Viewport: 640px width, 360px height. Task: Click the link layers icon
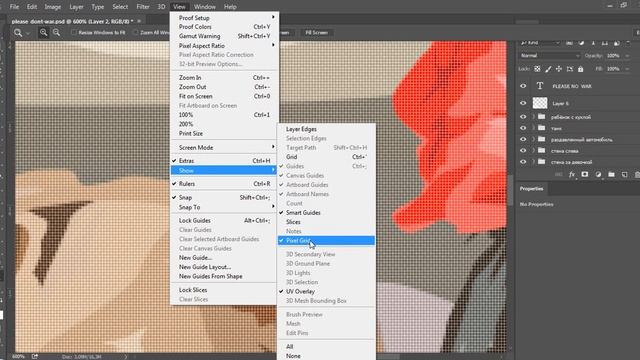coord(559,174)
